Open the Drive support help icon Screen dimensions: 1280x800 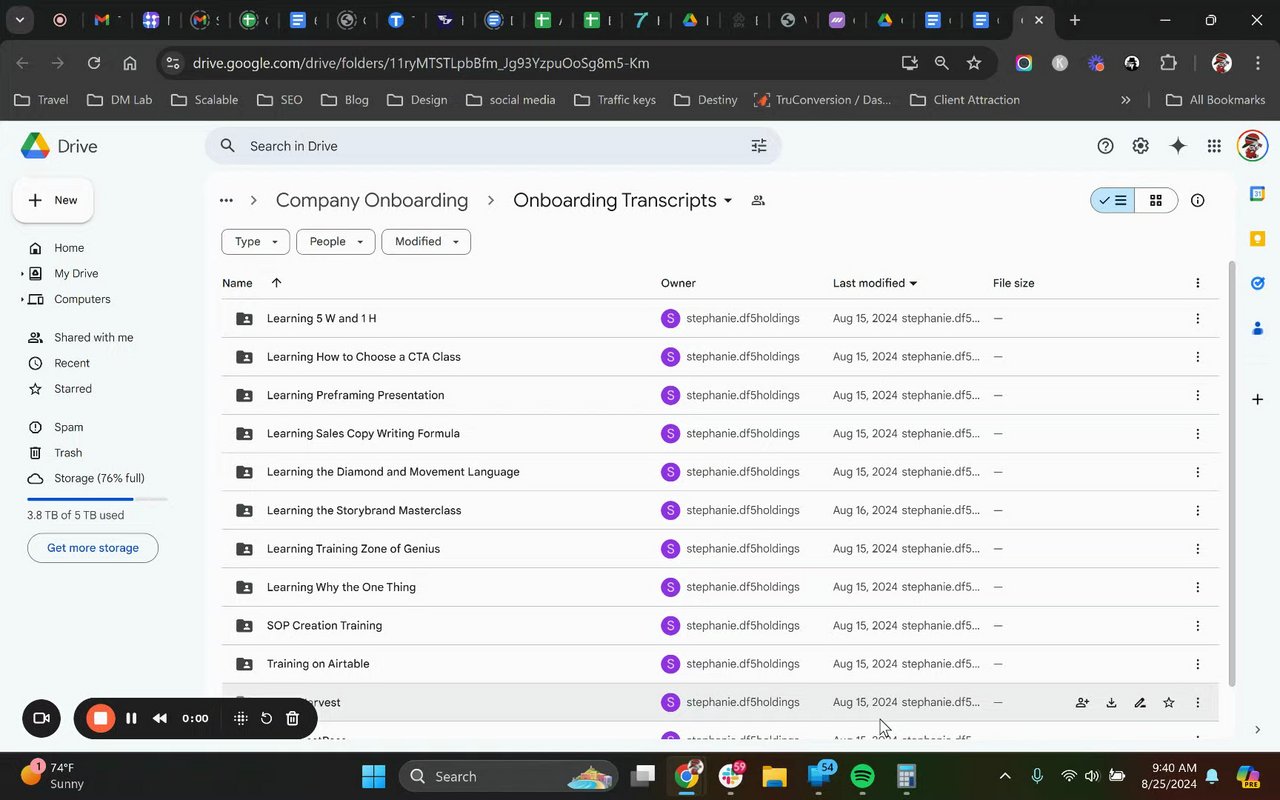pyautogui.click(x=1105, y=146)
